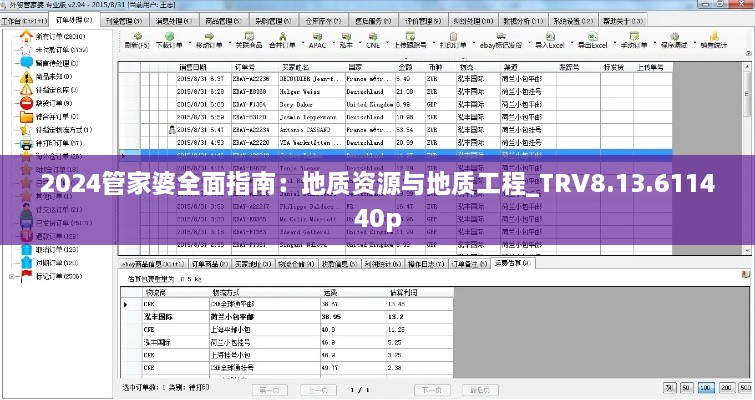Click the 手动订单 manual order icon

pos(634,36)
